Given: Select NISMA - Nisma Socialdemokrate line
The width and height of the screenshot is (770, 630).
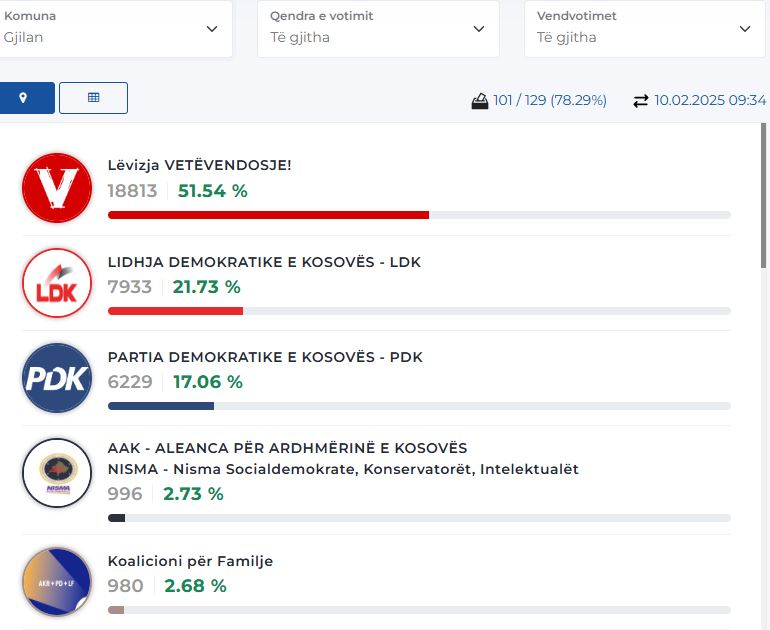Looking at the screenshot, I should (343, 469).
